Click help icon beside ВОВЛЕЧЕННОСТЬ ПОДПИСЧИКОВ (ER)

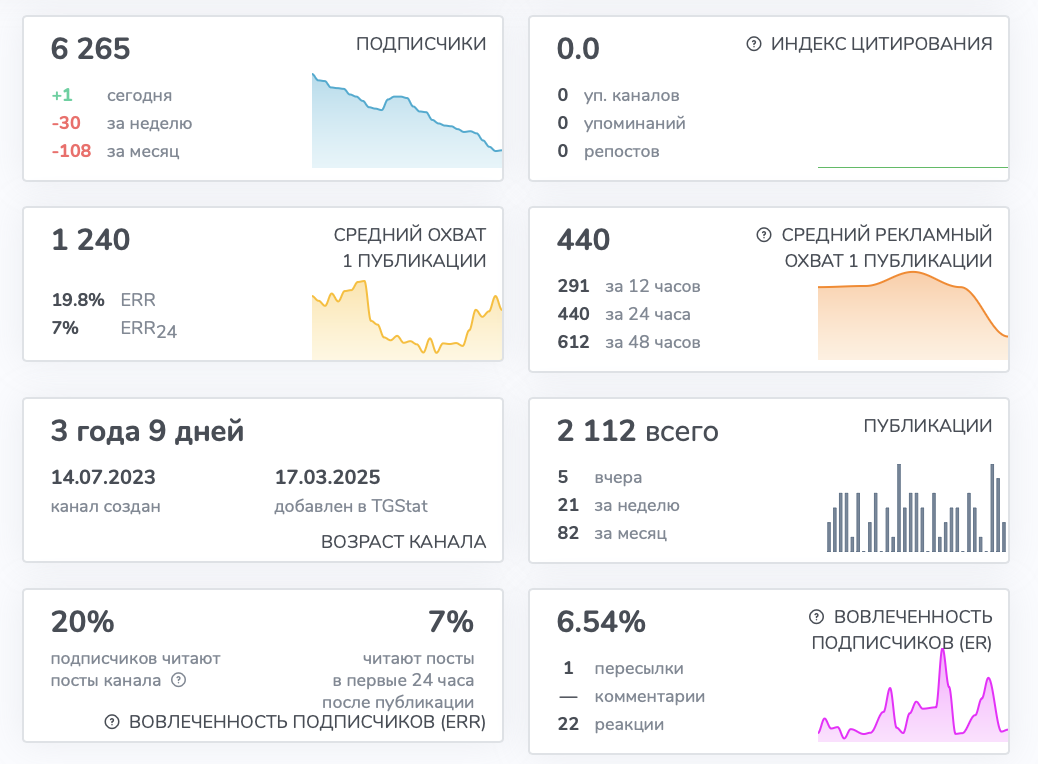tap(816, 616)
